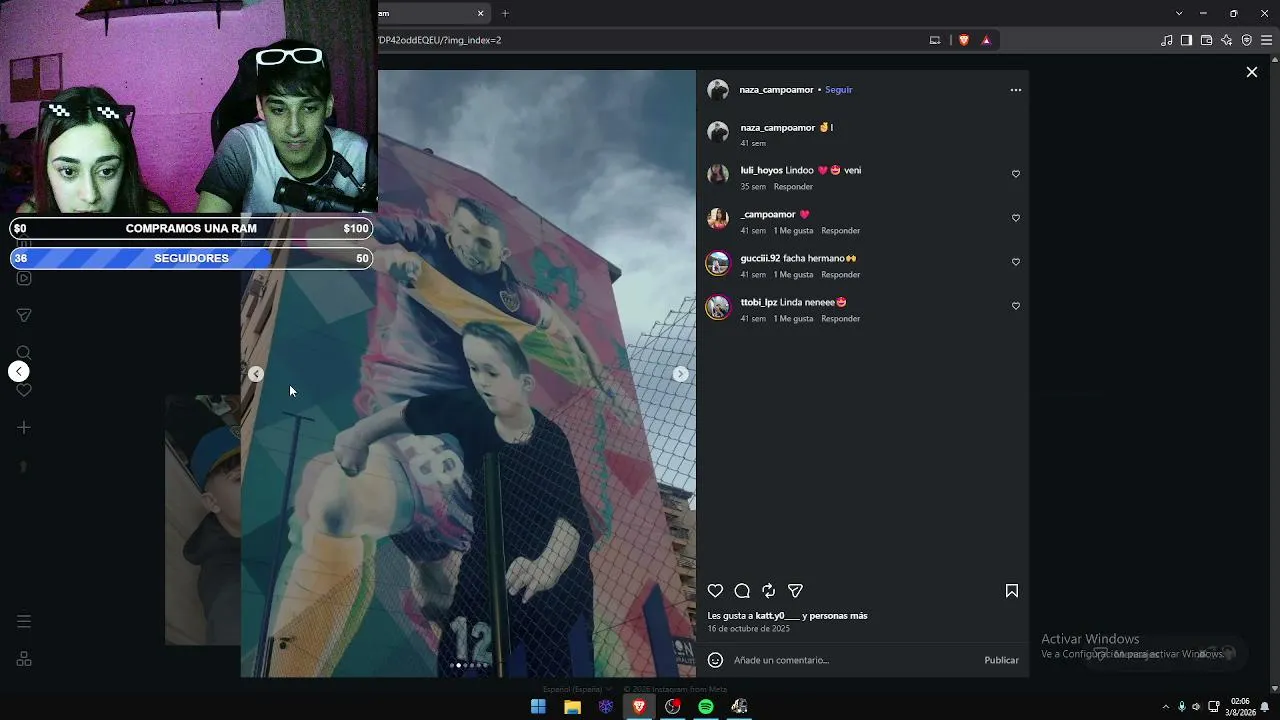
Task: Reply to the _campoamor comment
Action: point(840,231)
